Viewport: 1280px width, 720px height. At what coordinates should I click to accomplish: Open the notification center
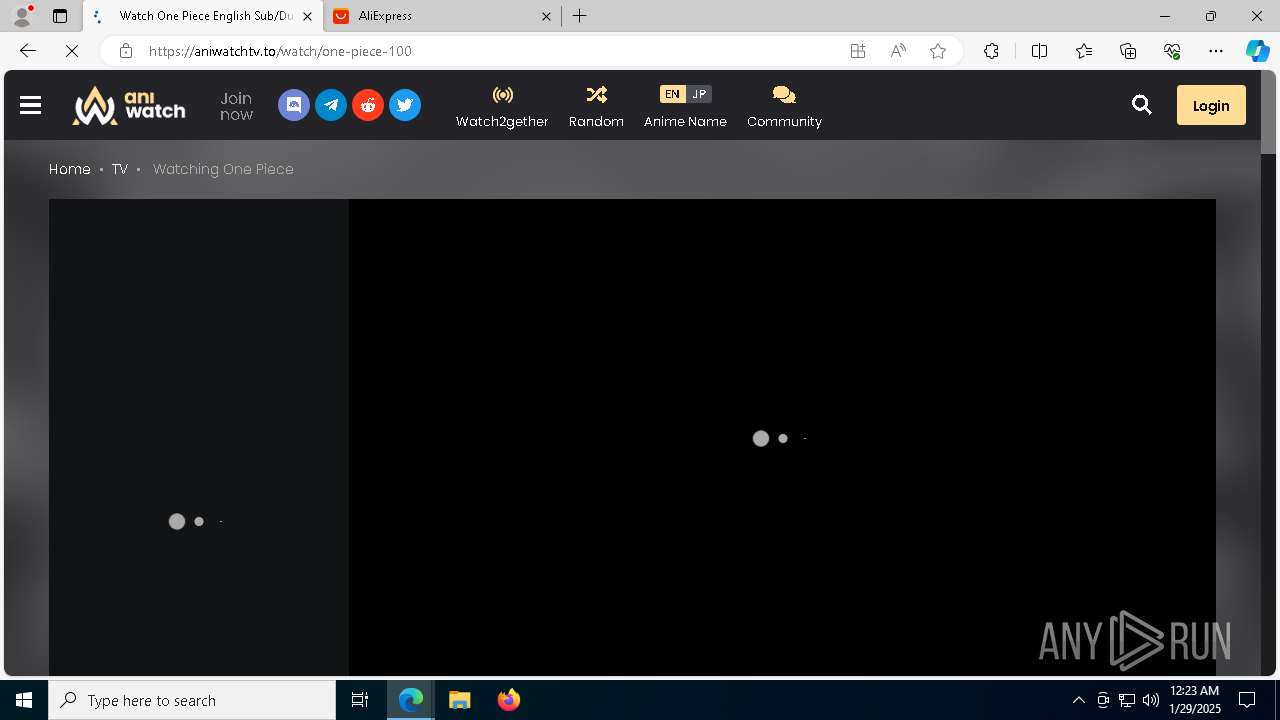[x=1247, y=700]
